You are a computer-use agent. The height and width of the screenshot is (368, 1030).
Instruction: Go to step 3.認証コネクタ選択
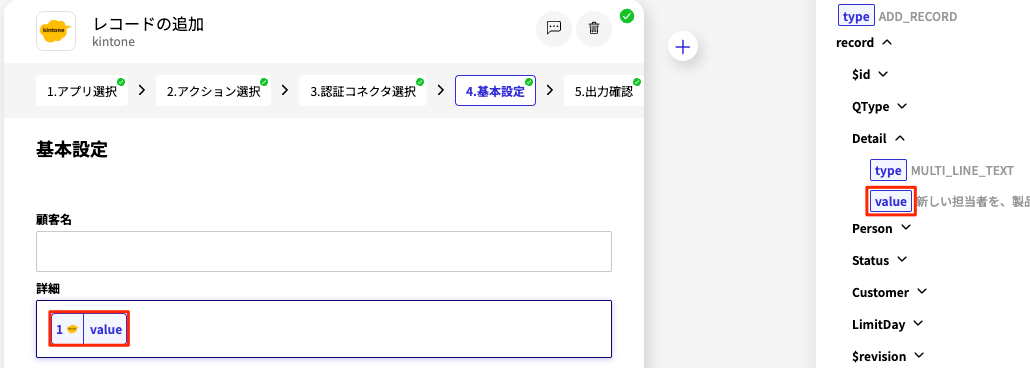[363, 91]
